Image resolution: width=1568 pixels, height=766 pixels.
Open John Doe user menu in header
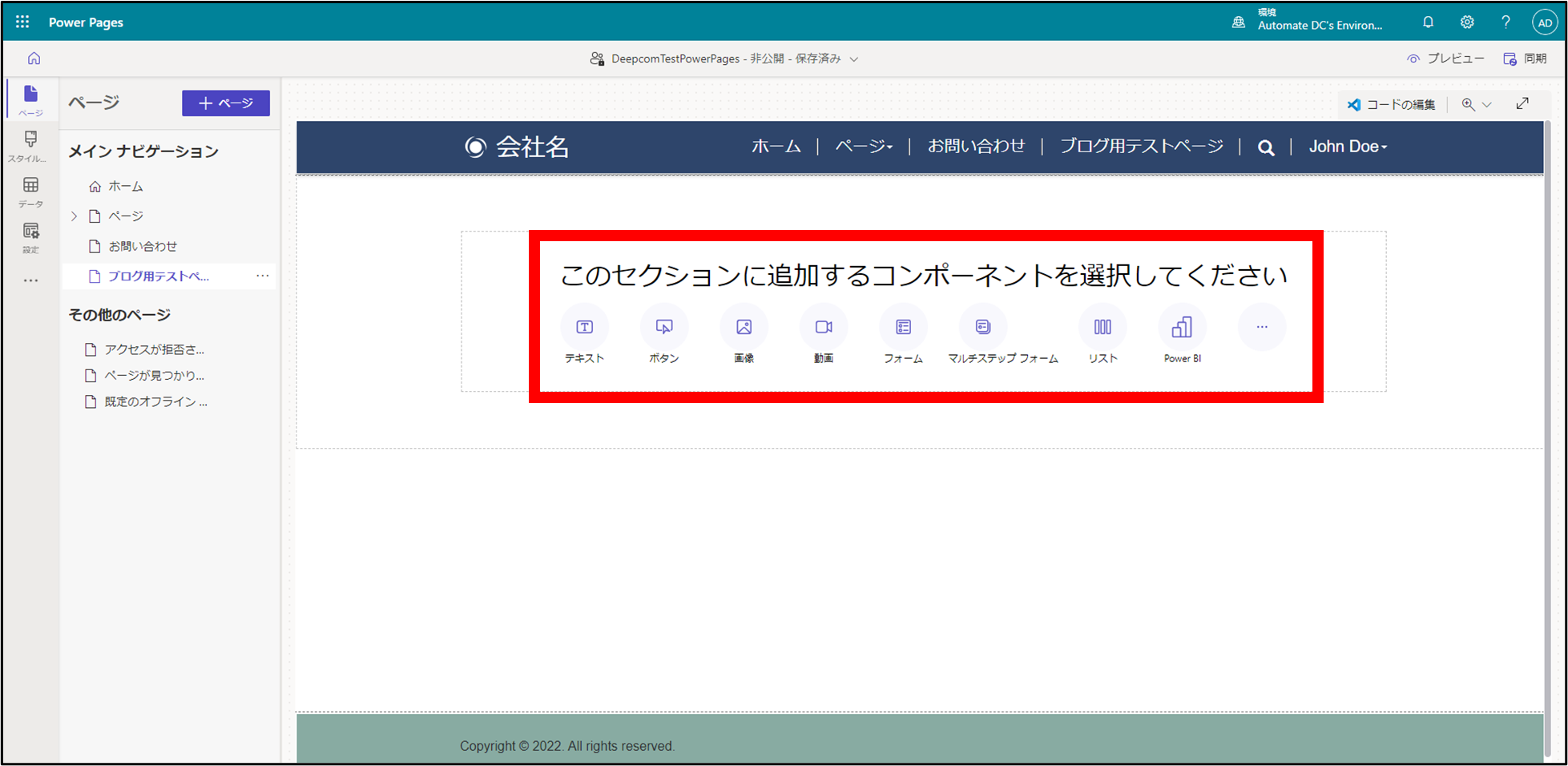[x=1348, y=147]
